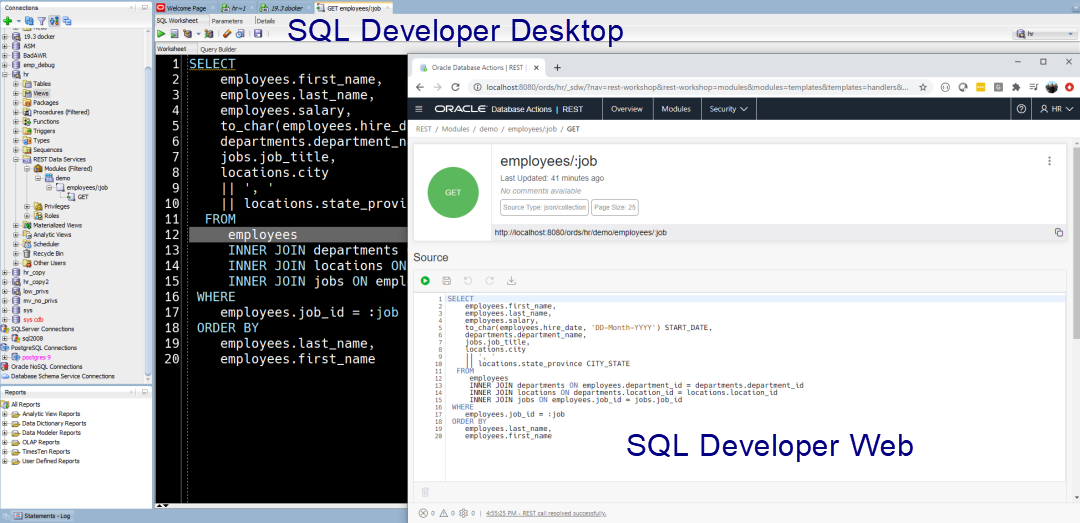Go back with the browser back arrow

[x=419, y=88]
